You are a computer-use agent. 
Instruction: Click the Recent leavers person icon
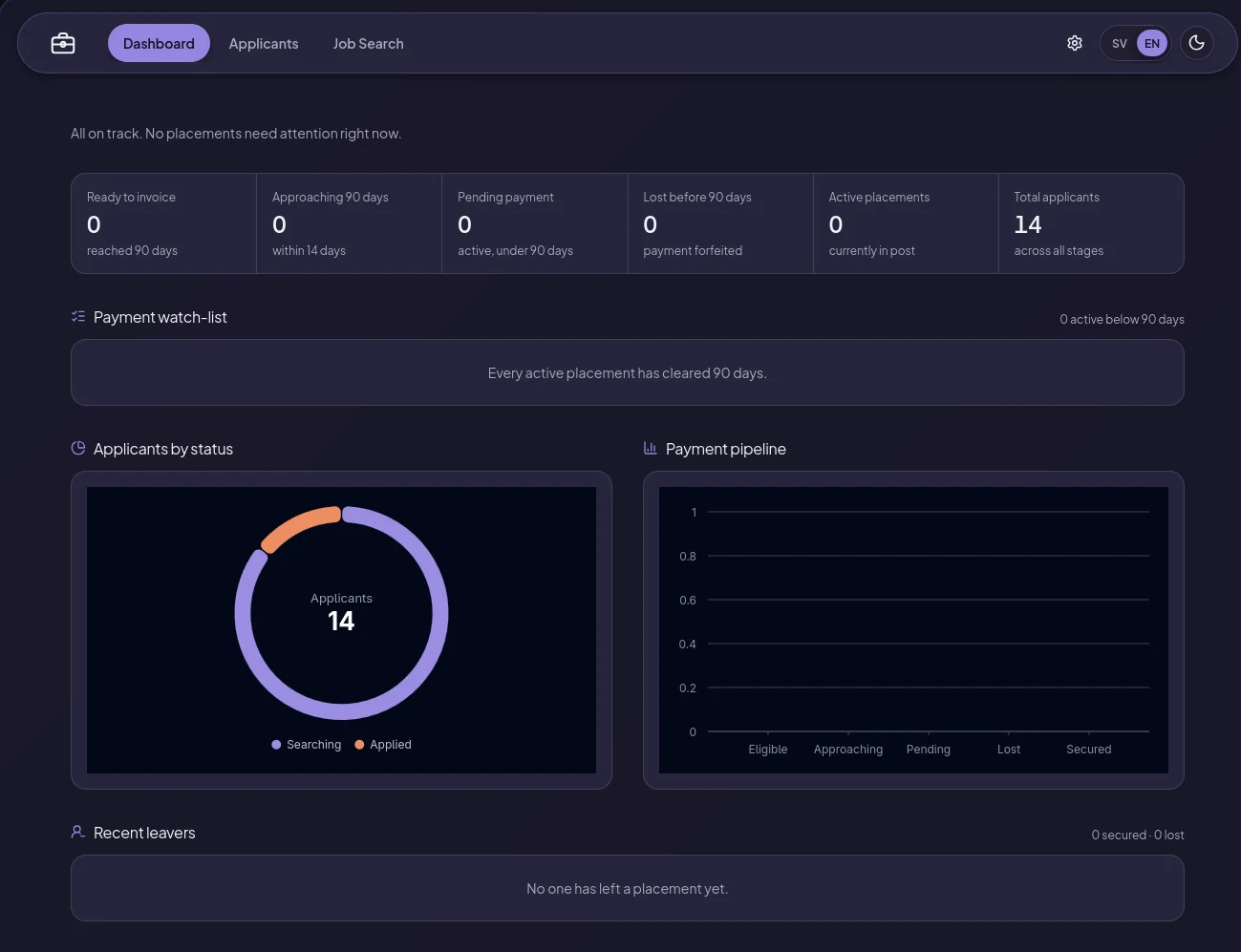[x=78, y=832]
